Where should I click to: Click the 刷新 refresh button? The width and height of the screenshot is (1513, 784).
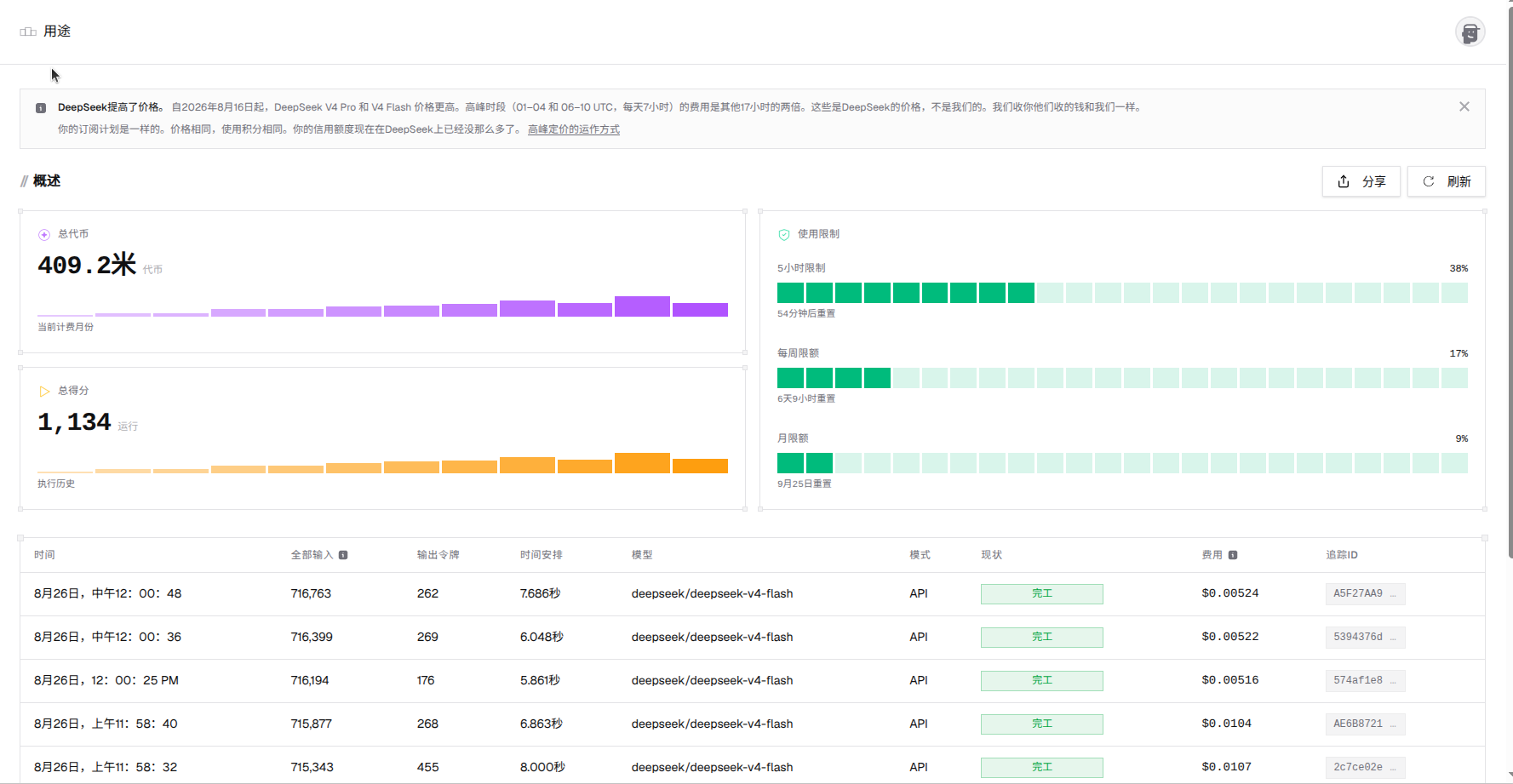click(x=1446, y=181)
